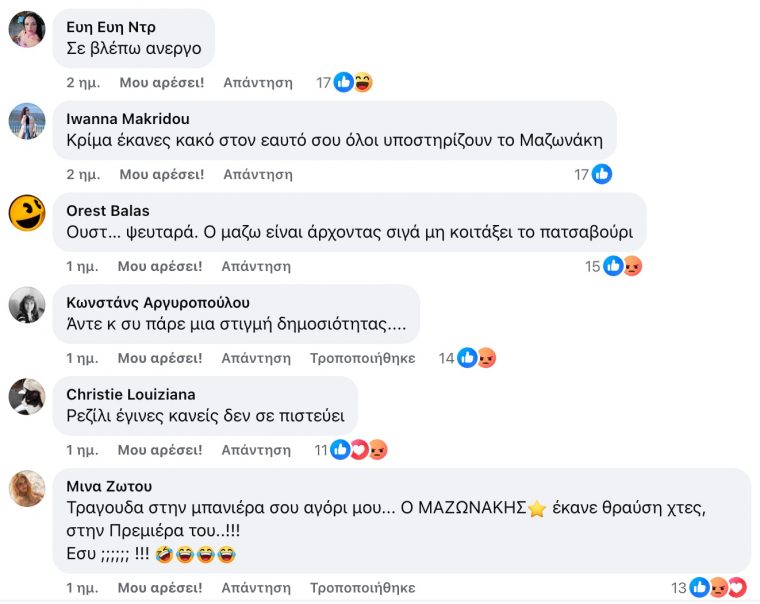Click Ευη Ευη Ντρ profile avatar
760x604 pixels.
(27, 29)
